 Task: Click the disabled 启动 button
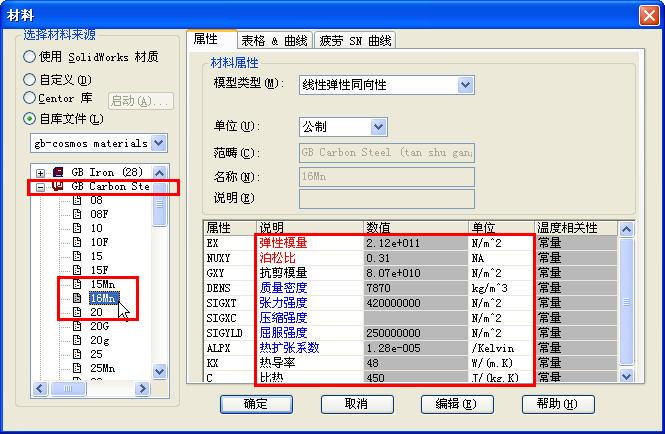[x=141, y=101]
